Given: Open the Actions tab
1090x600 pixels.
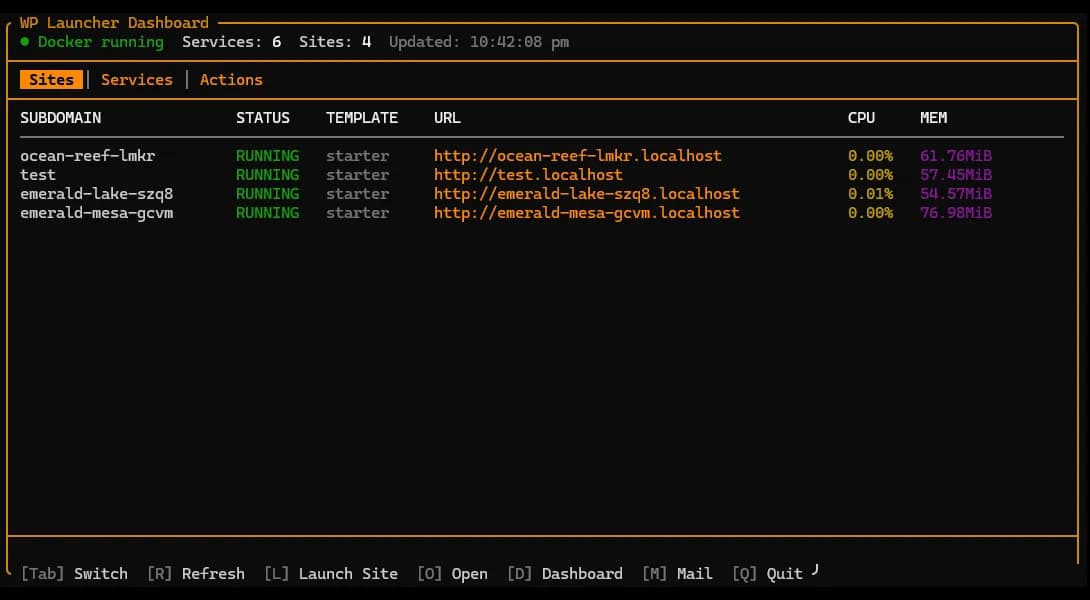Looking at the screenshot, I should [x=231, y=80].
